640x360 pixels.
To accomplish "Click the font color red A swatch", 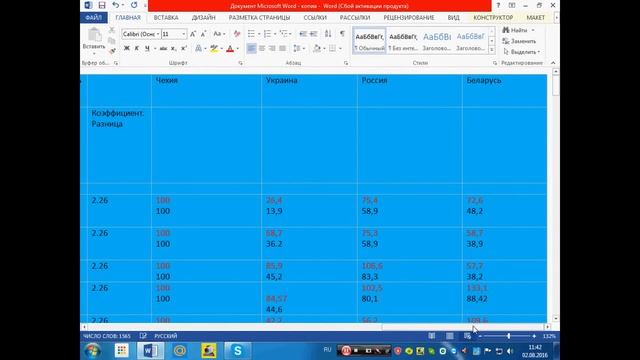I will tap(230, 49).
